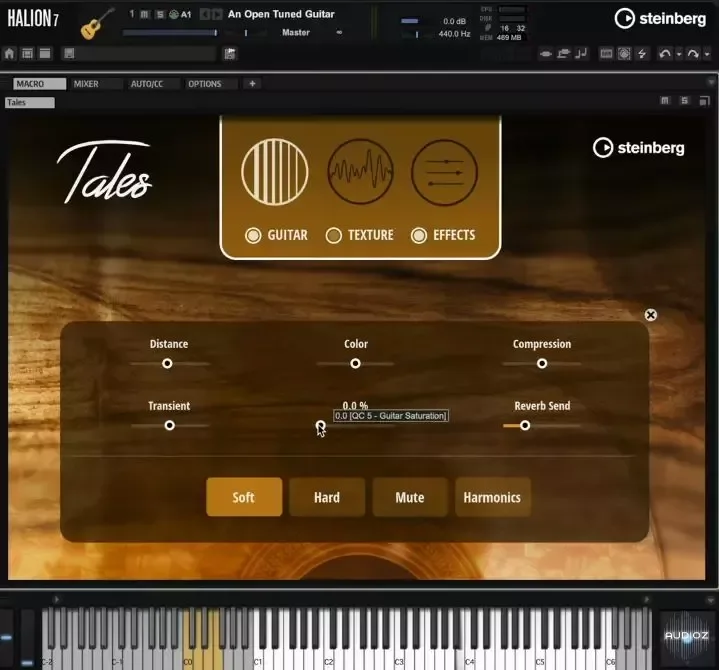Toggle the GUITAR layer on/off button
719x670 pixels.
(253, 235)
